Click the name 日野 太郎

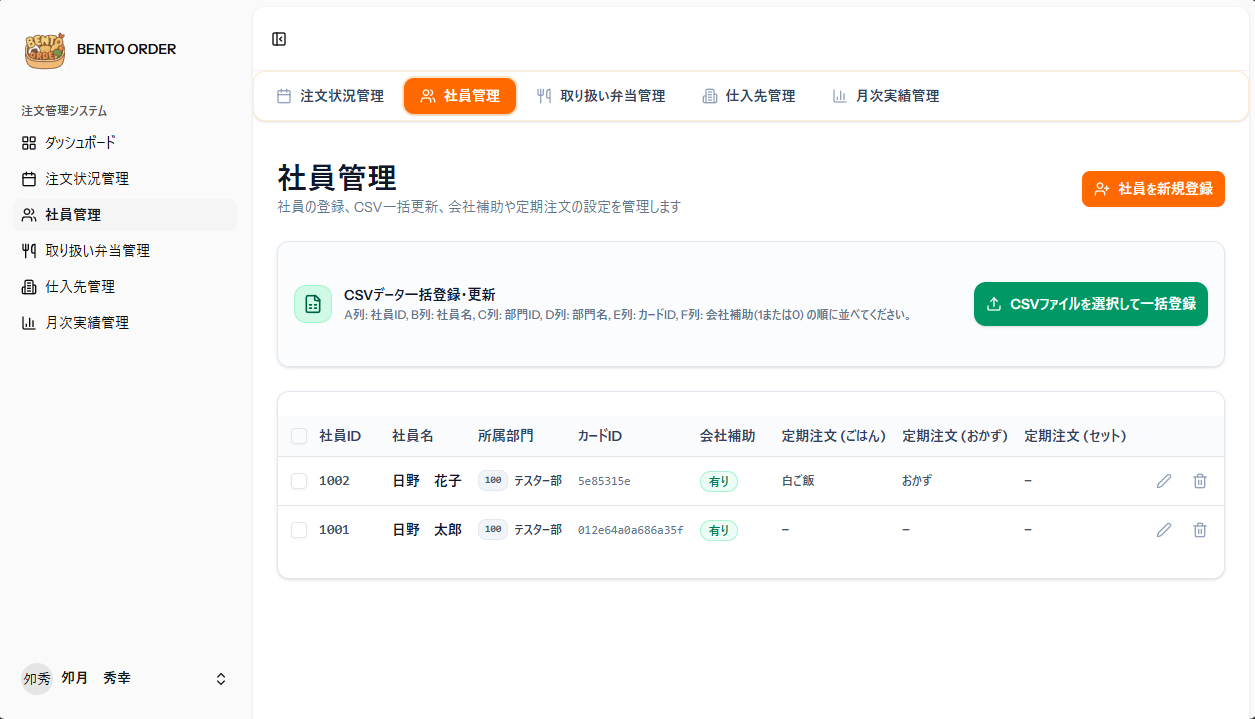coord(427,530)
